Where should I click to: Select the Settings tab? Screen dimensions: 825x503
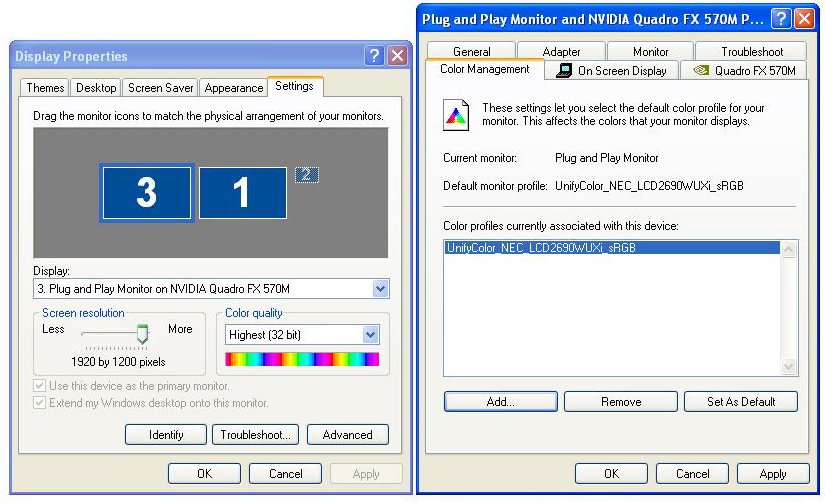point(294,86)
